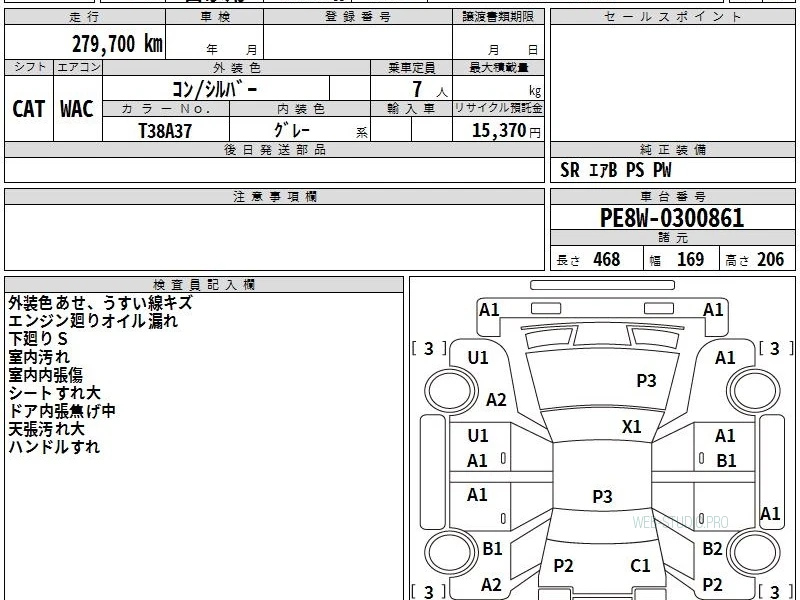Click the 注意事項欄 header
This screenshot has height=600, width=800.
click(274, 196)
